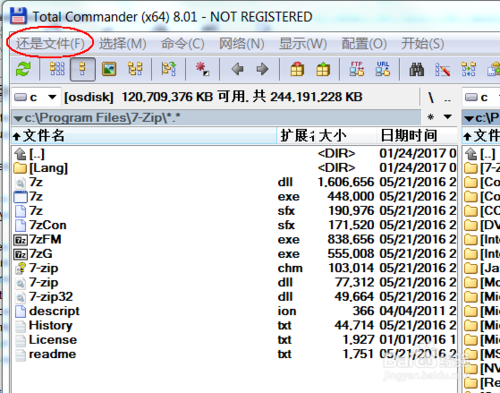This screenshot has height=393, width=500.
Task: Toggle full details list view icon
Action: click(x=83, y=69)
